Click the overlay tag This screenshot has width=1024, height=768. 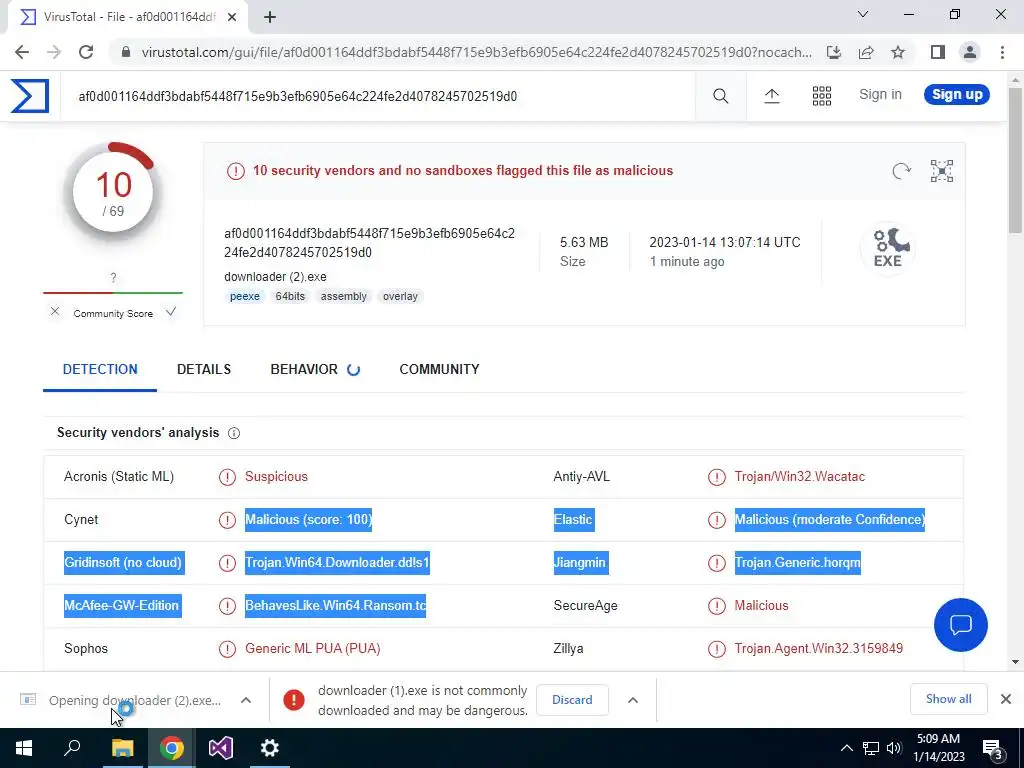pyautogui.click(x=400, y=296)
